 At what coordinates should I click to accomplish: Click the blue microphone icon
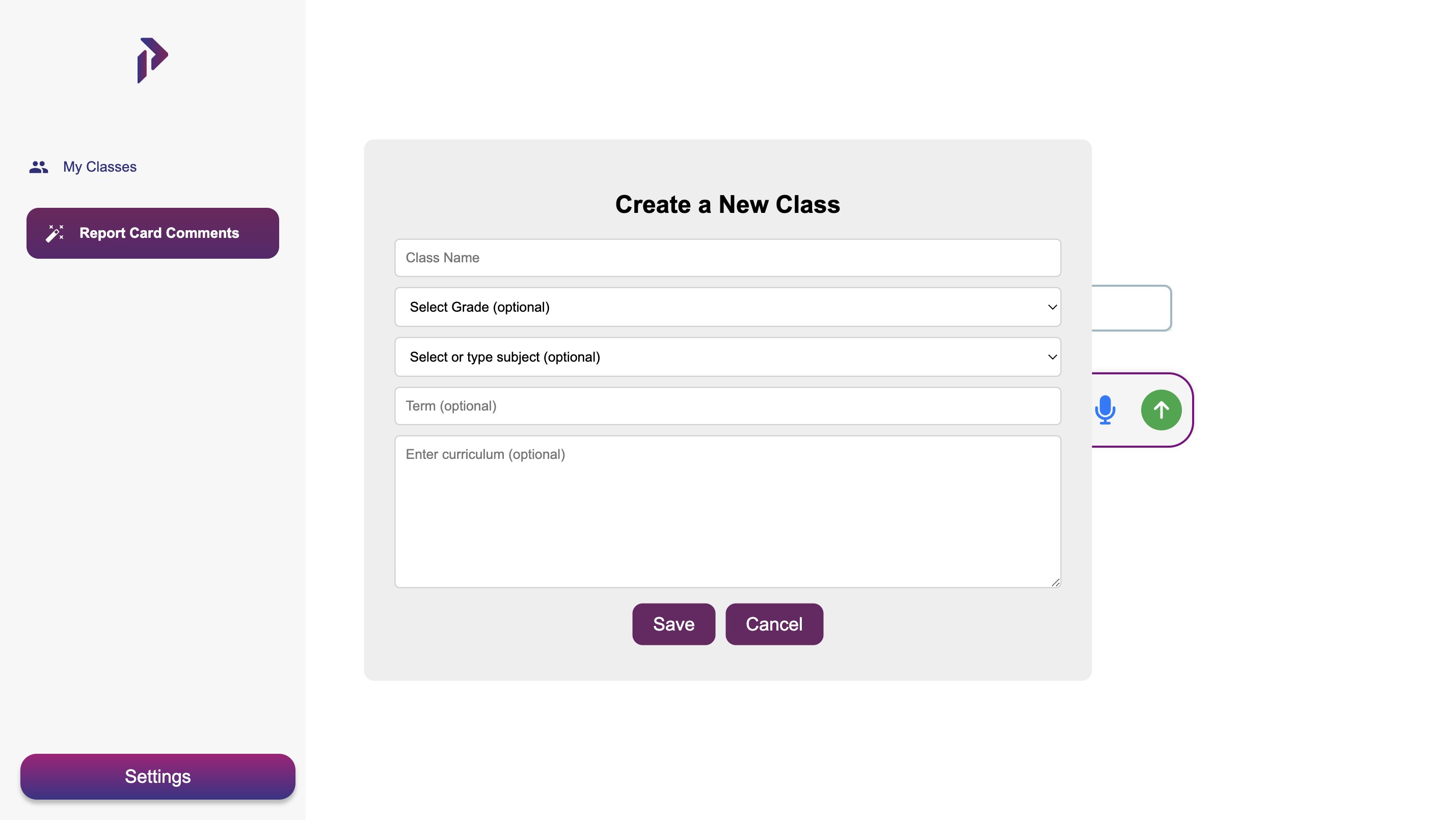tap(1104, 409)
